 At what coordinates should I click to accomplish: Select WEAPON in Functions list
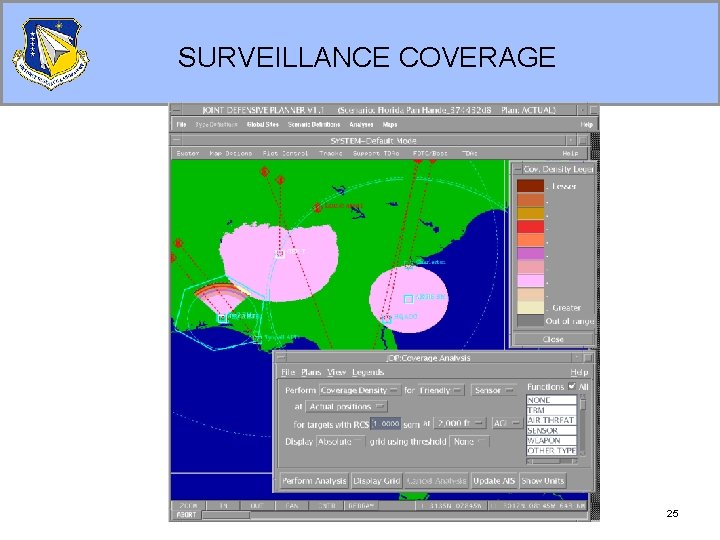click(551, 441)
